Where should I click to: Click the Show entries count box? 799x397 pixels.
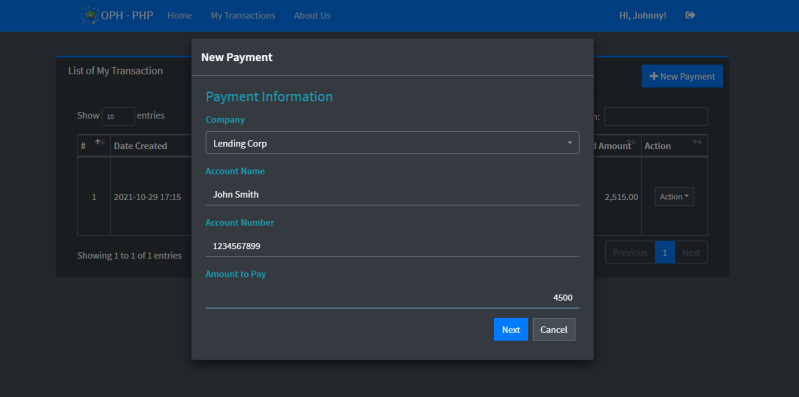click(x=118, y=117)
